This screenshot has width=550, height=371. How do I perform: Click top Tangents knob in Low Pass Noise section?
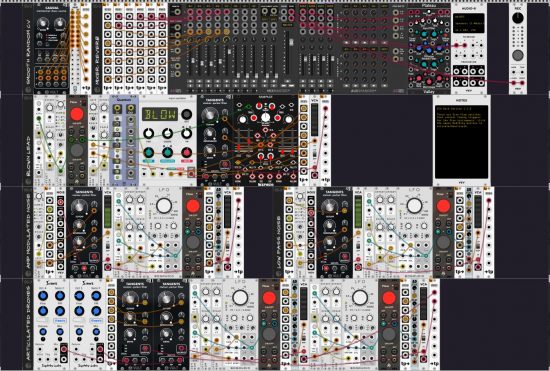tap(329, 206)
